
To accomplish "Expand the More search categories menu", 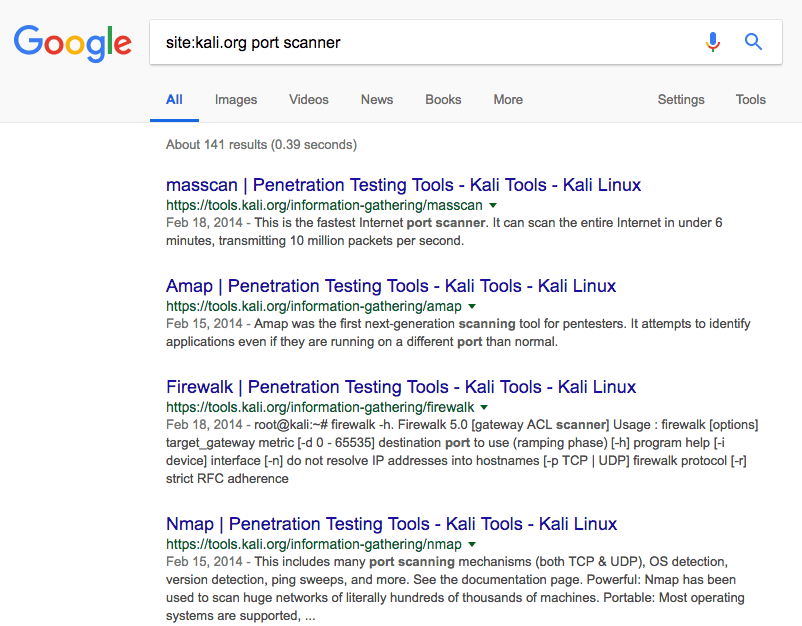I will tap(508, 100).
